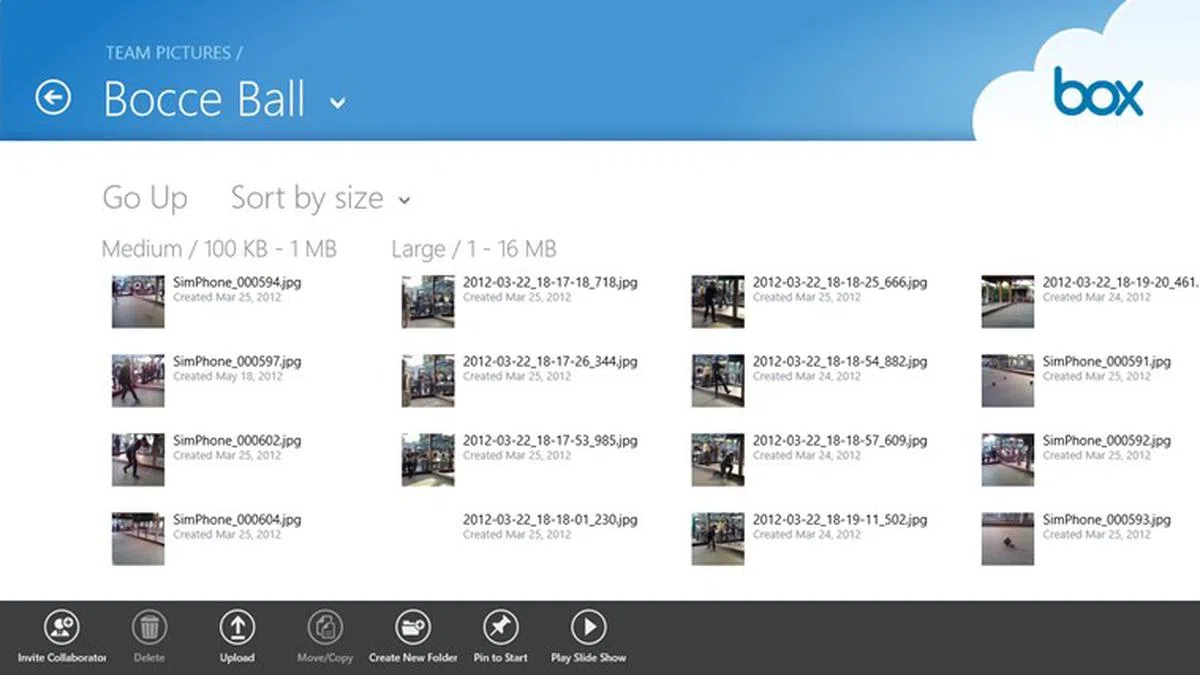Open SimPhone_000593.jpg thumbnail
The height and width of the screenshot is (675, 1200).
pos(1007,539)
